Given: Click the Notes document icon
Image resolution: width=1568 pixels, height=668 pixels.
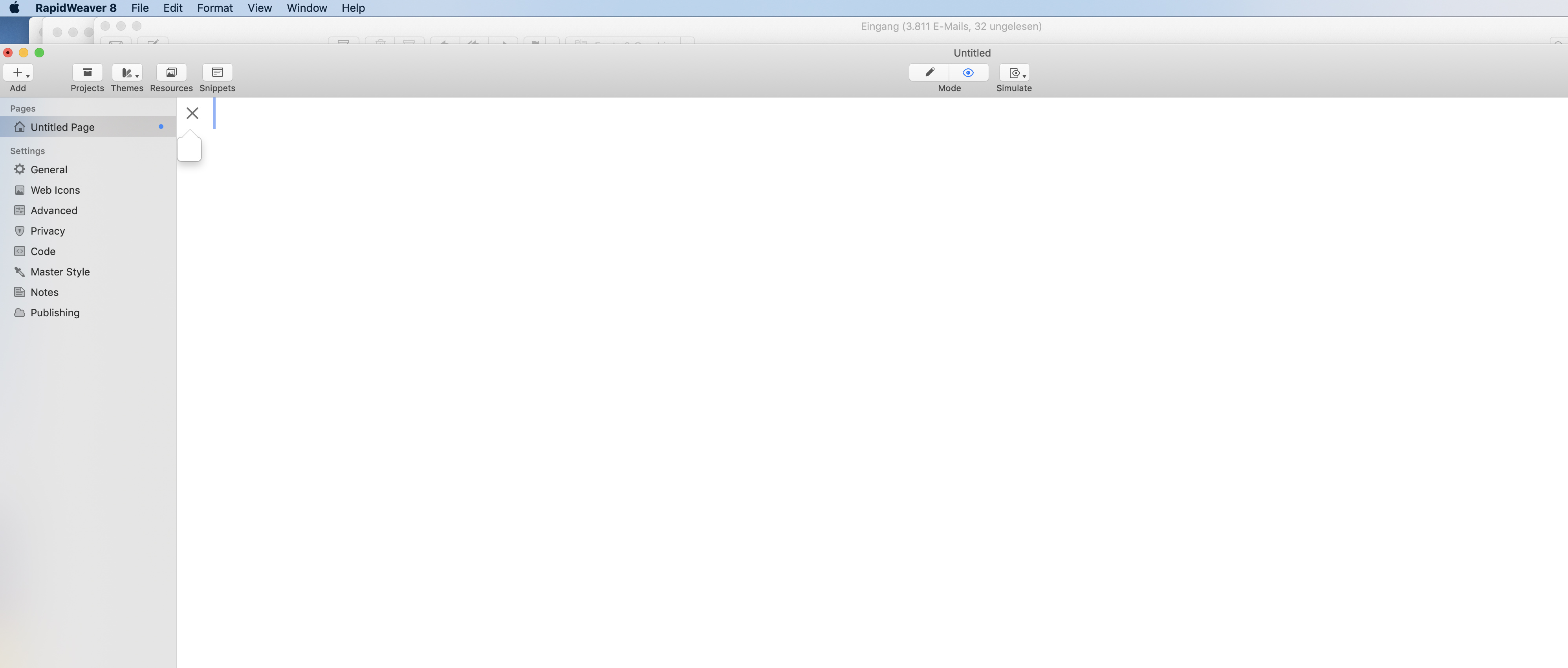Looking at the screenshot, I should (x=20, y=292).
